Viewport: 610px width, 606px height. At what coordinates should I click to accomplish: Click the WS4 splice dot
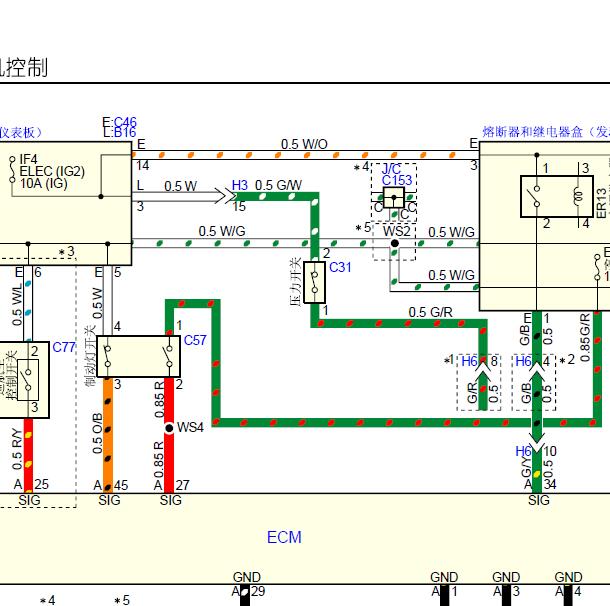[169, 428]
